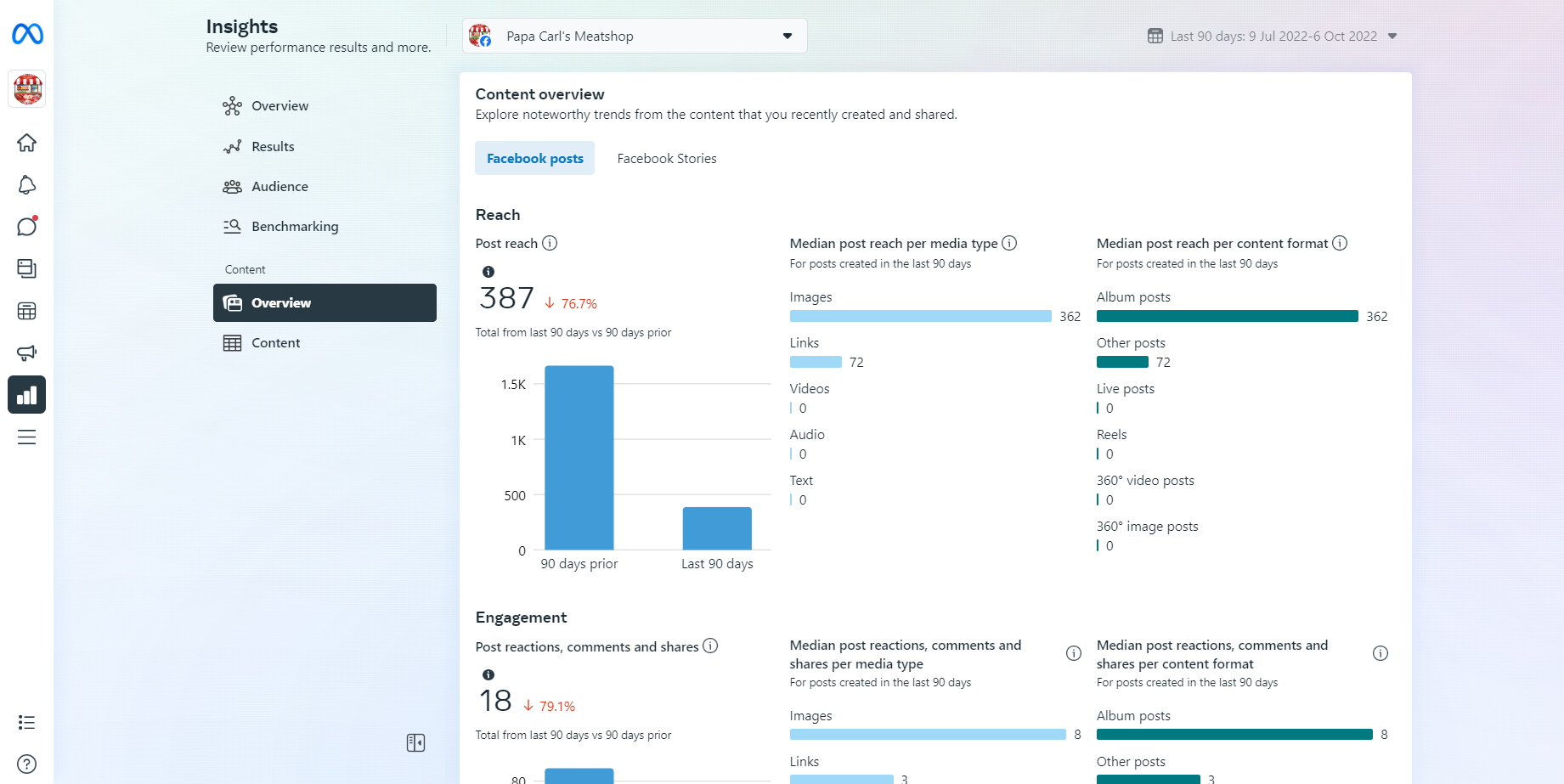Click the Live posts label

pos(1126,389)
